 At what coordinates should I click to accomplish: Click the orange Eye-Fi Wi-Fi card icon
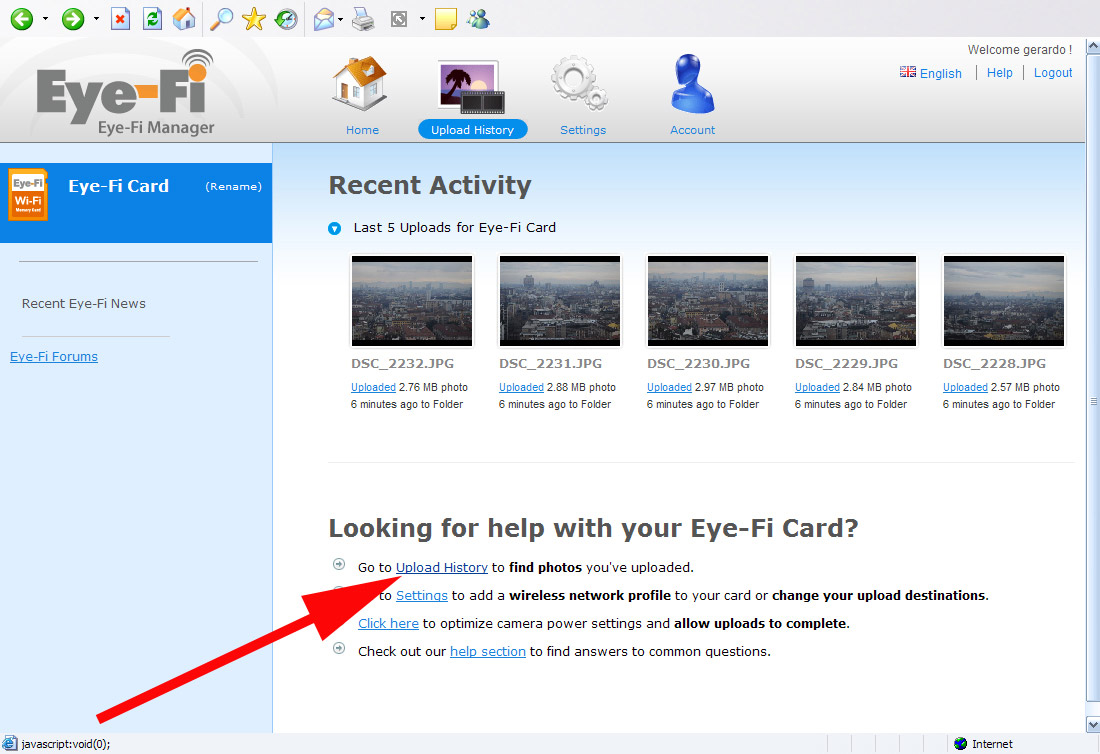(28, 195)
